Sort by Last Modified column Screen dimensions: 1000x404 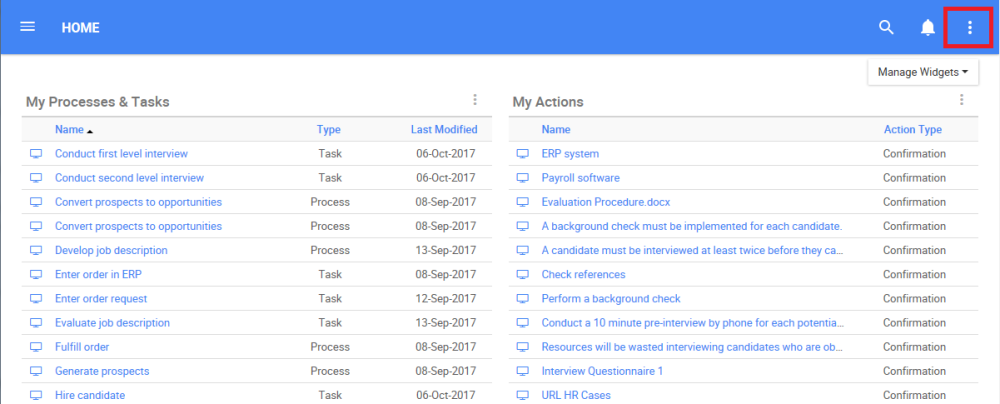(x=443, y=129)
